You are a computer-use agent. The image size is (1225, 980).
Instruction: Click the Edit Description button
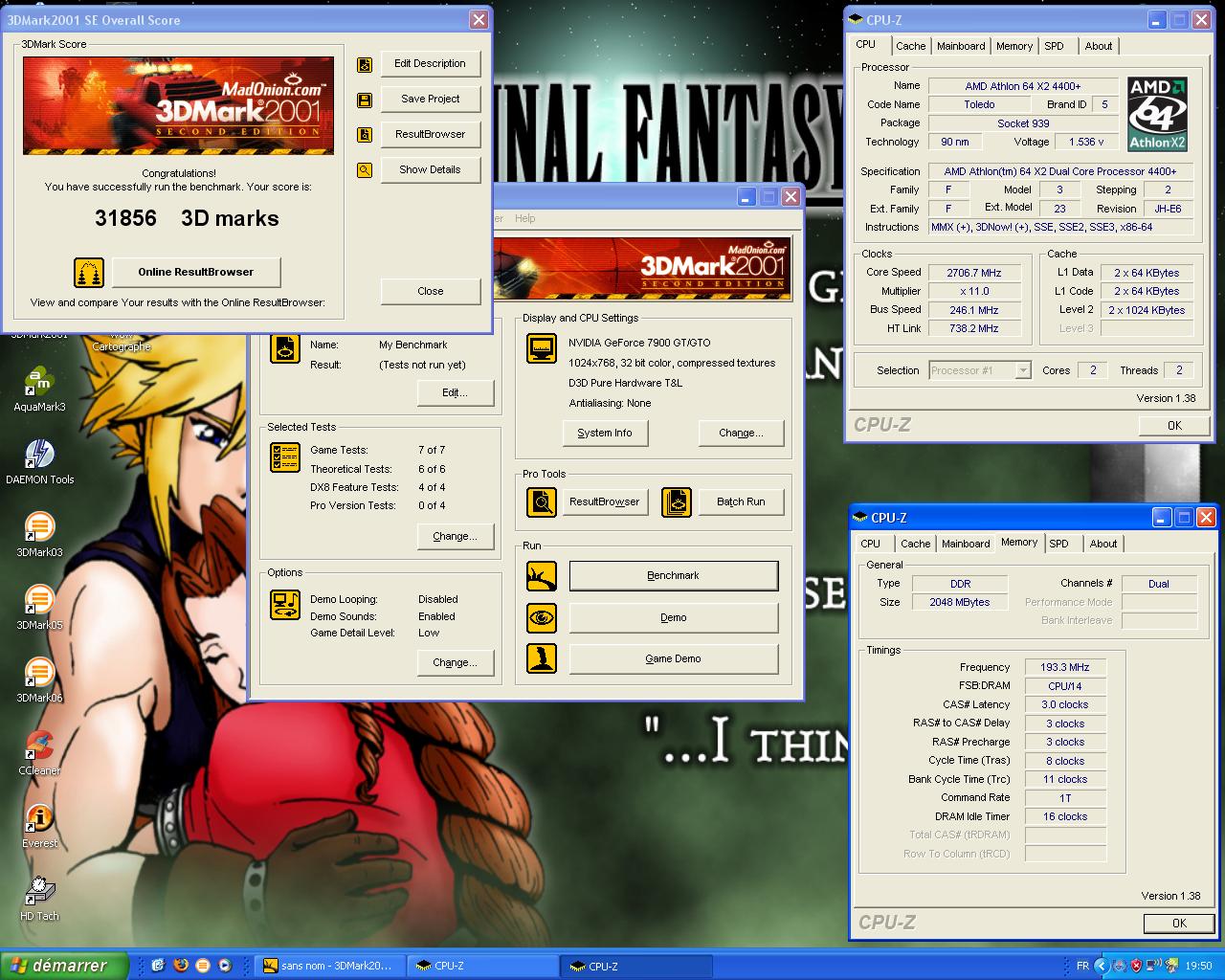pos(431,64)
